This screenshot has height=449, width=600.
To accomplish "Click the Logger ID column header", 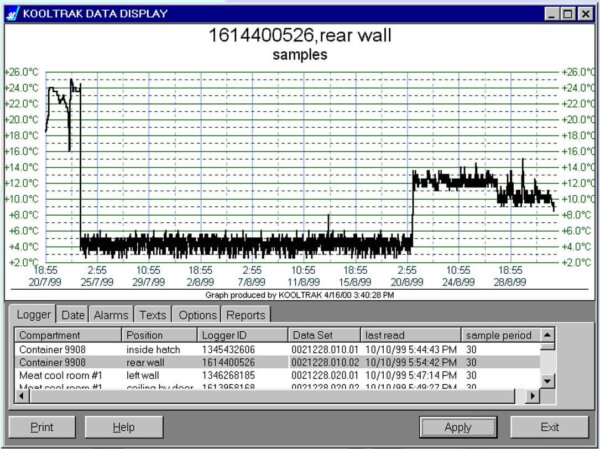I will [243, 335].
